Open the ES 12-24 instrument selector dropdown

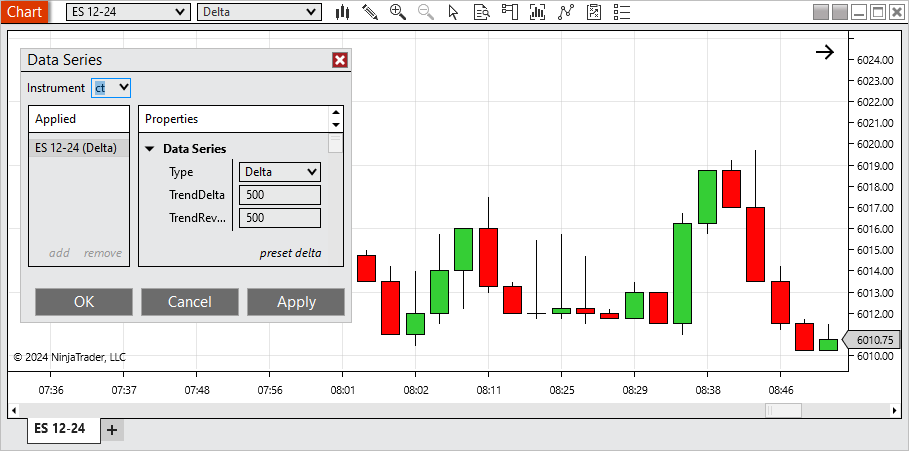click(x=128, y=12)
